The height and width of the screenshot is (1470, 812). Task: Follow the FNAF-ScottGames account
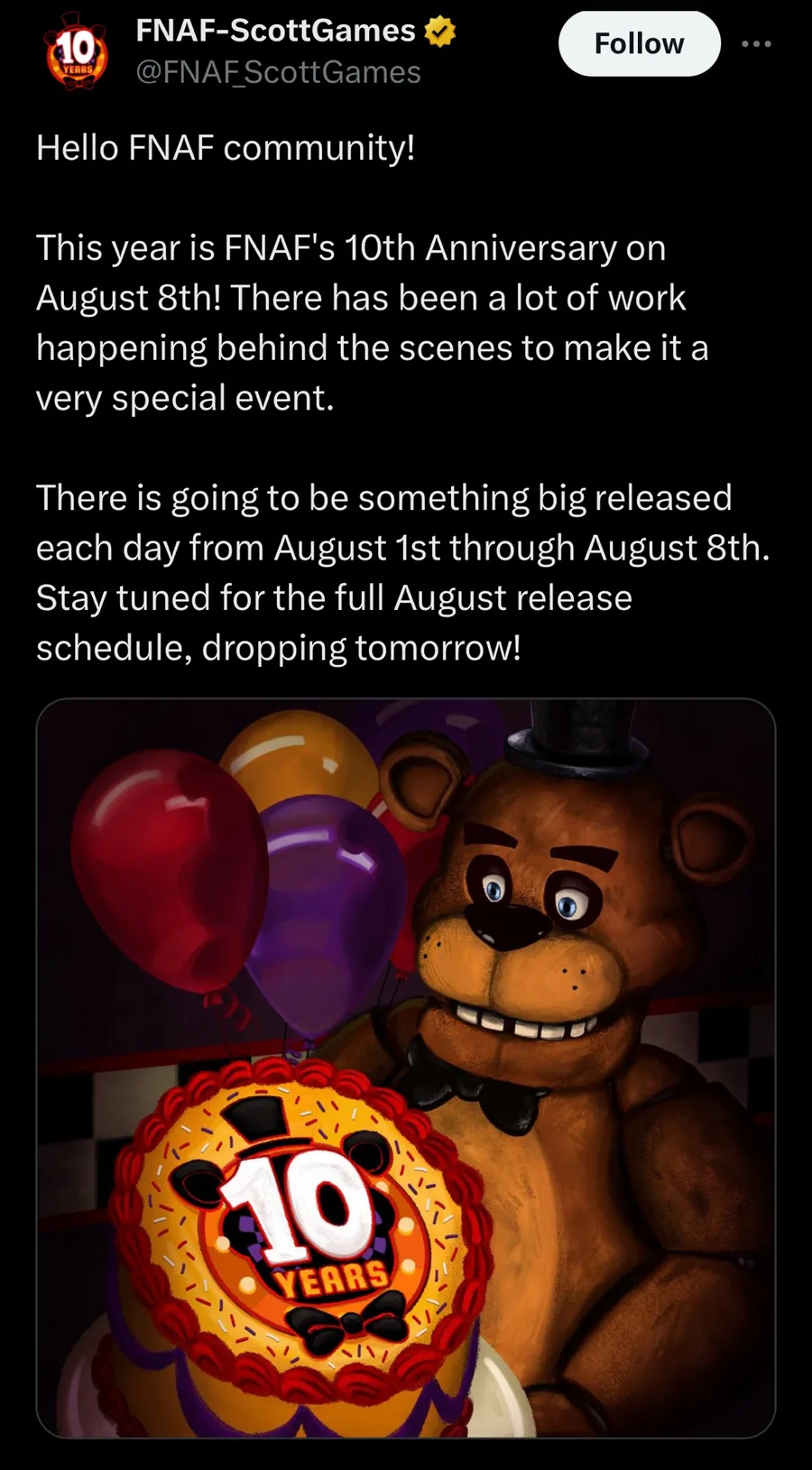pos(639,43)
